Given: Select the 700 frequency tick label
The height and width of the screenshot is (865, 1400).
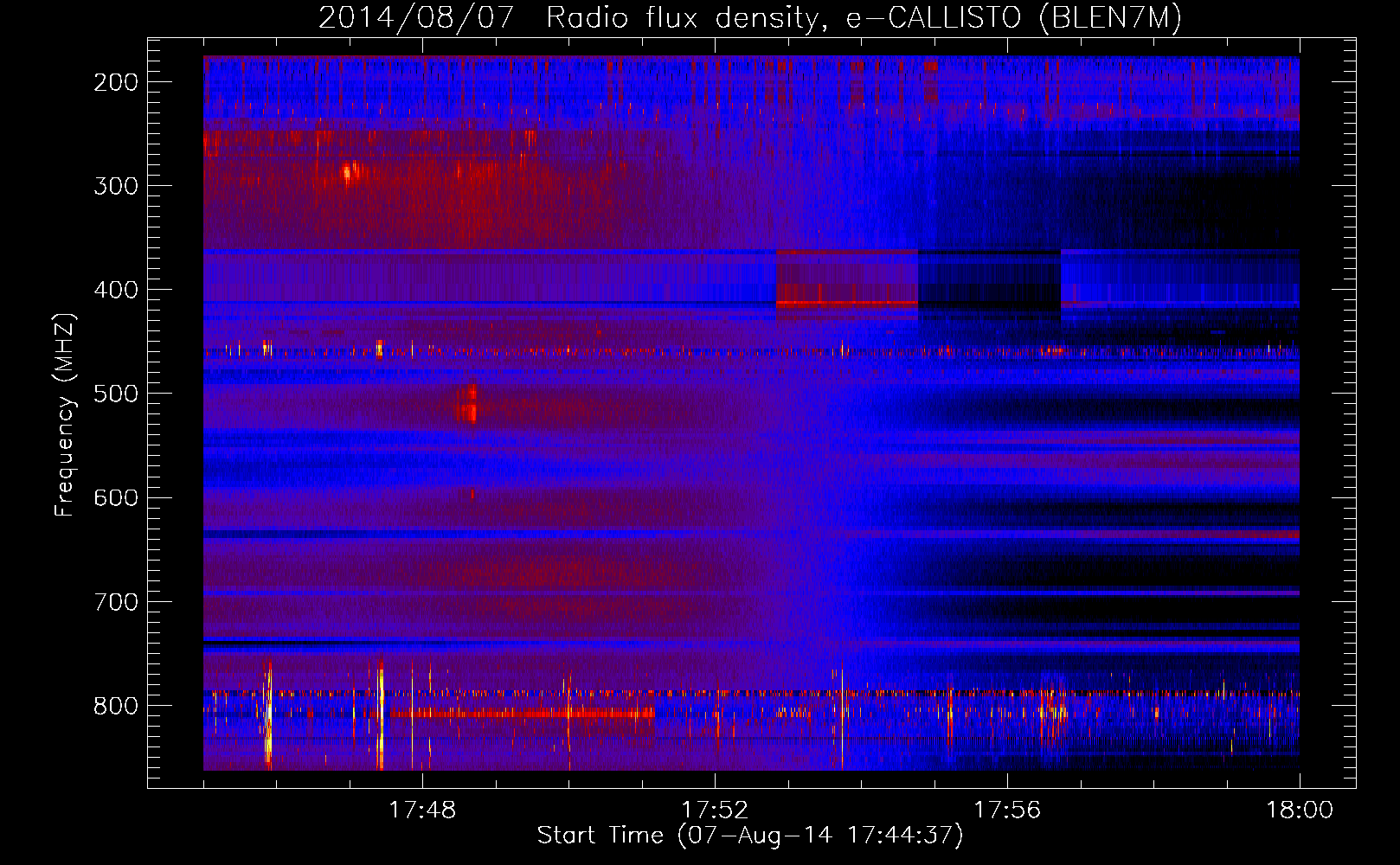Looking at the screenshot, I should point(116,602).
